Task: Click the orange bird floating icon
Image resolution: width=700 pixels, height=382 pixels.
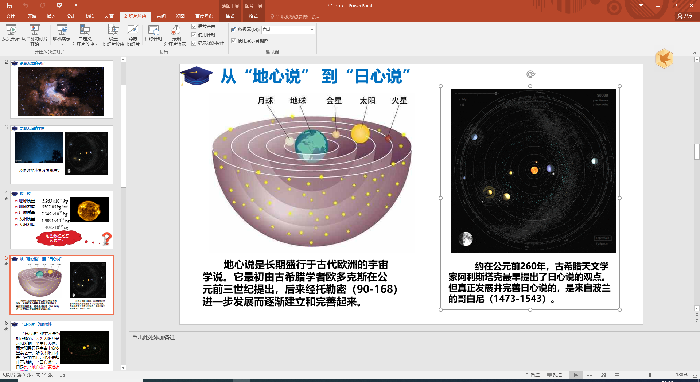Action: (664, 58)
